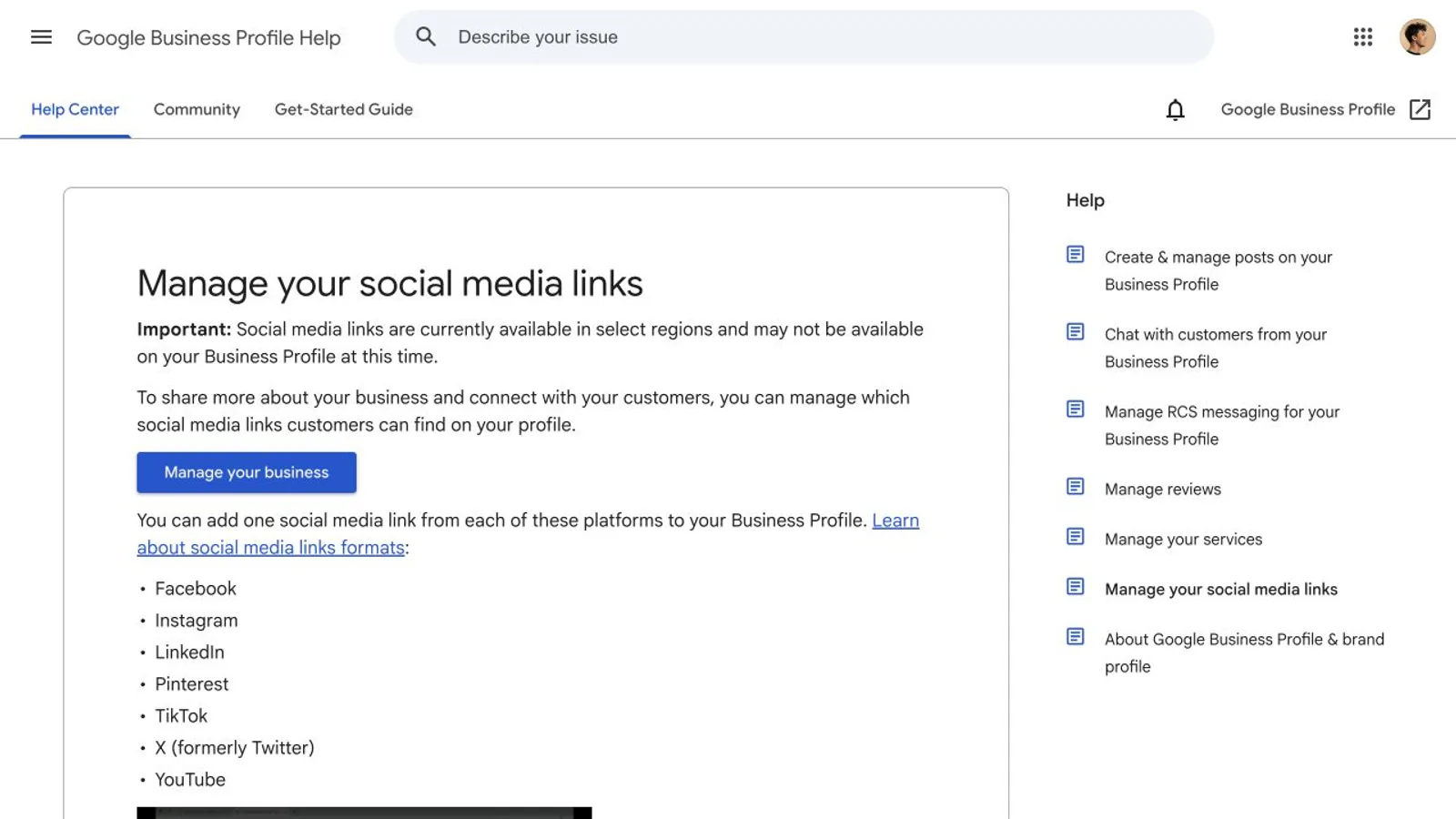Screen dimensions: 1456x819
Task: Click the page heading Manage your social media links
Action: pos(389,284)
